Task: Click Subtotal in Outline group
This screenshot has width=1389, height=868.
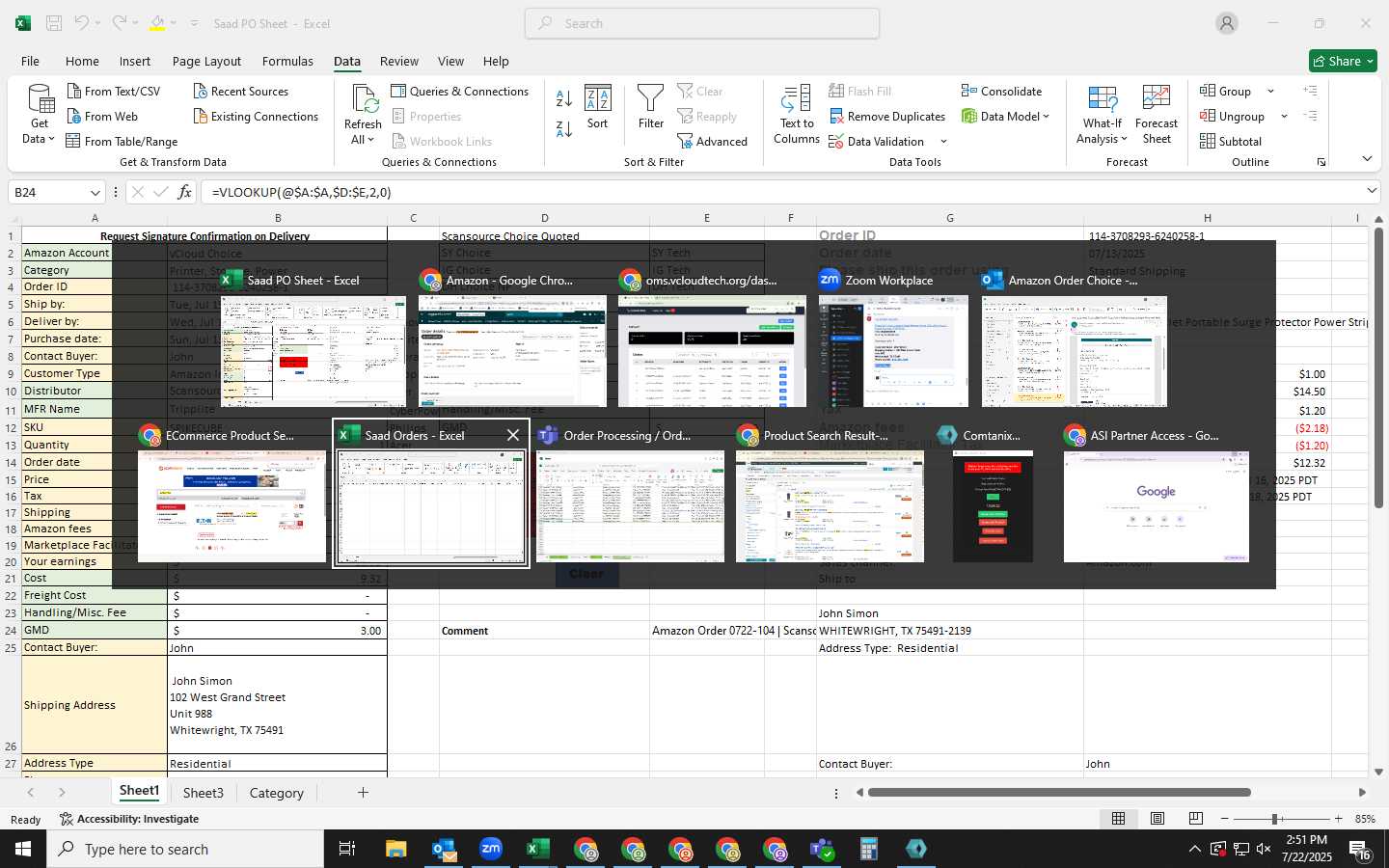Action: pos(1231,141)
